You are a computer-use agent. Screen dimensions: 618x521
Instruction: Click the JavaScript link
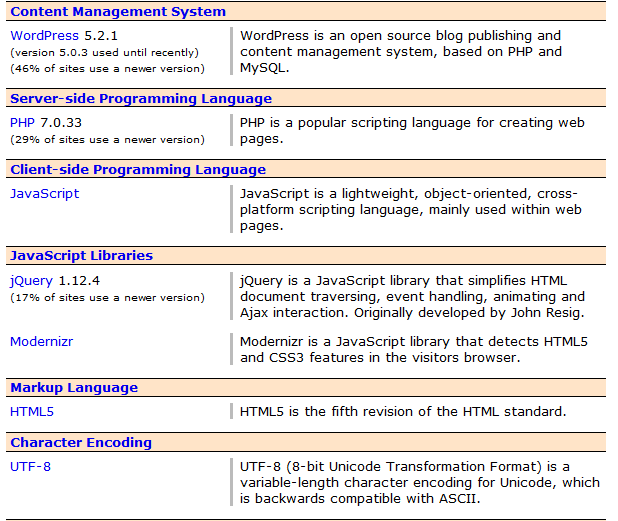pos(45,194)
